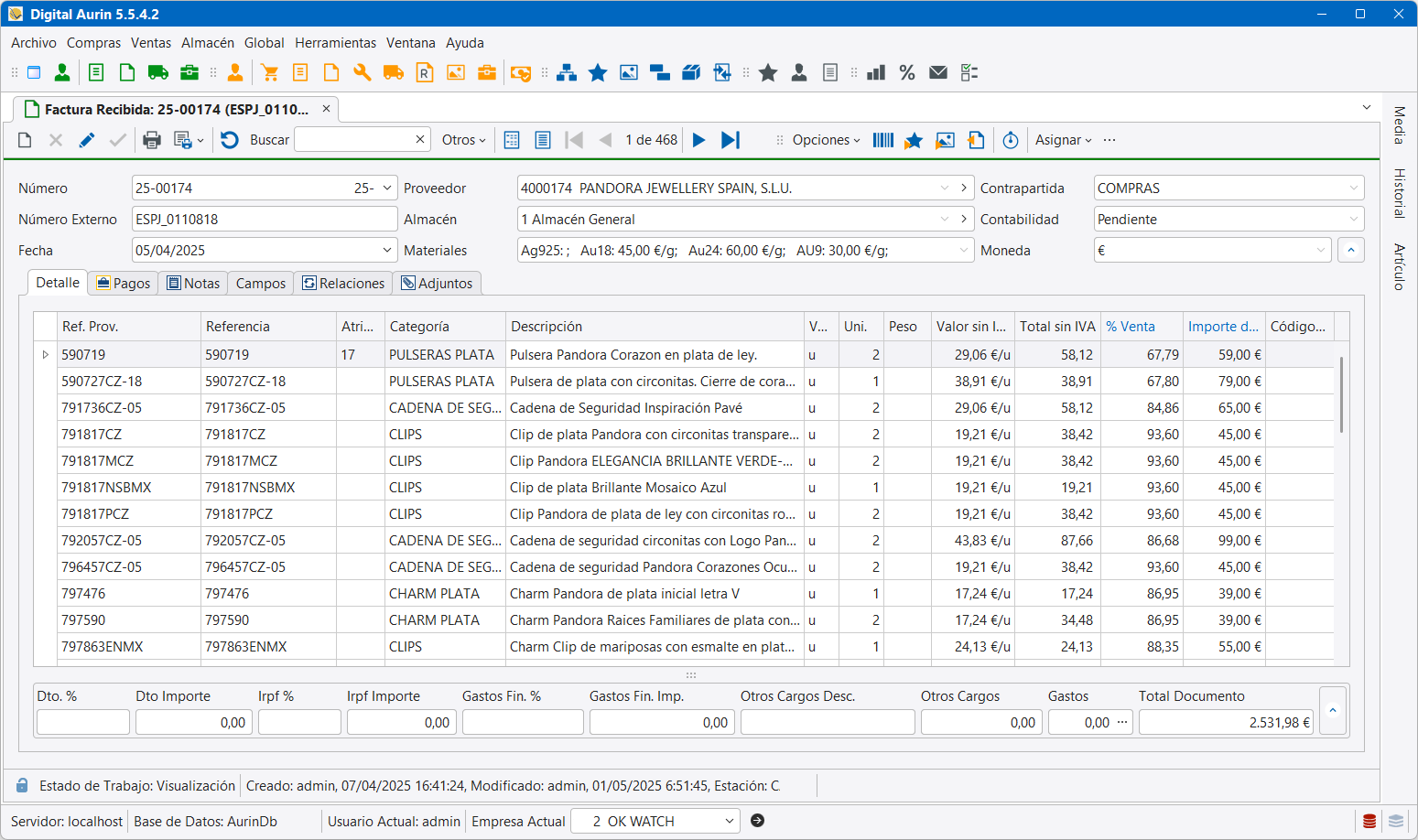The width and height of the screenshot is (1418, 840).
Task: Click the blue transfer arrows icon
Action: point(722,72)
